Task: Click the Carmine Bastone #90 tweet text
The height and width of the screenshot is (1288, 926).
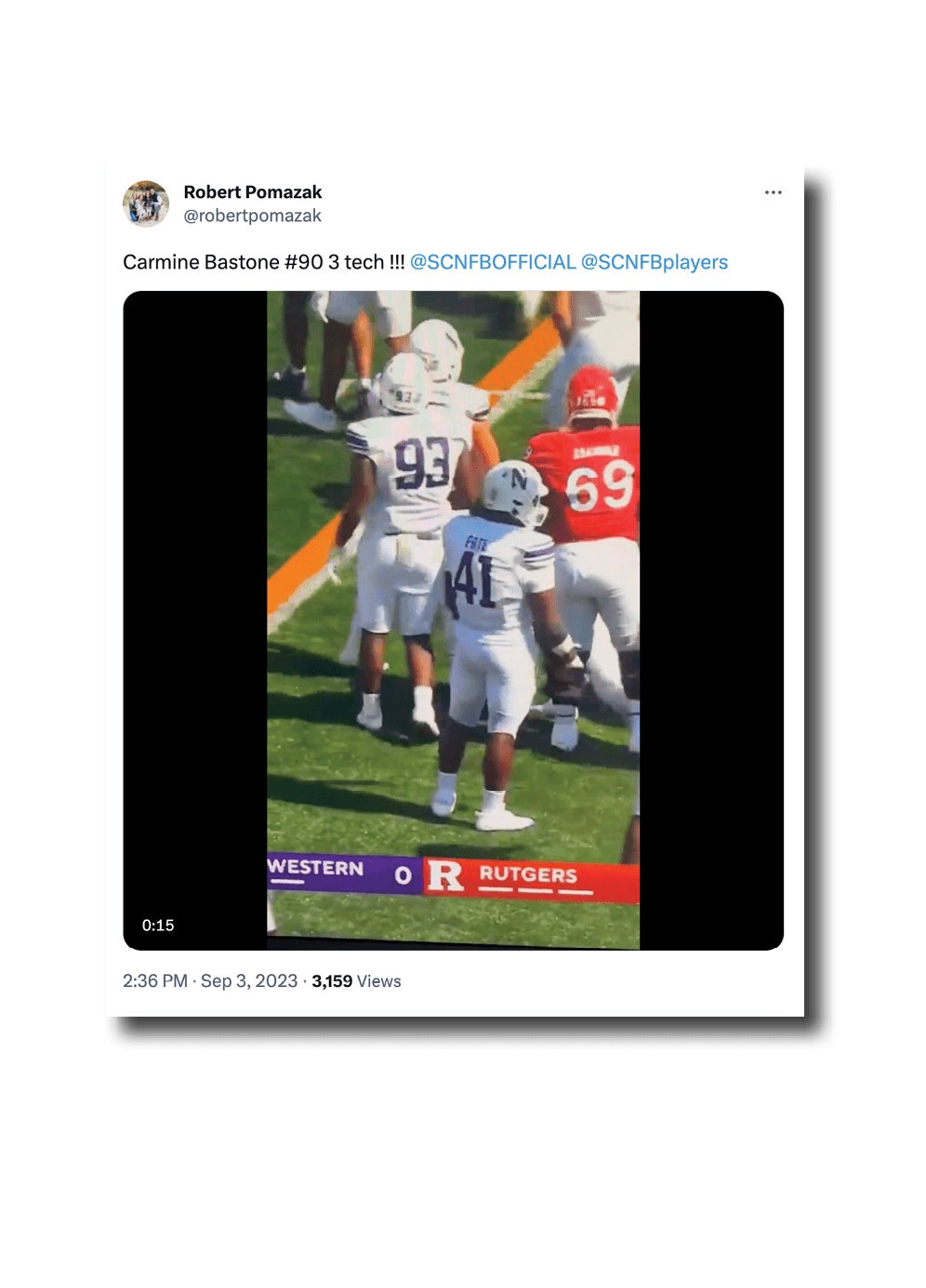Action: tap(263, 262)
